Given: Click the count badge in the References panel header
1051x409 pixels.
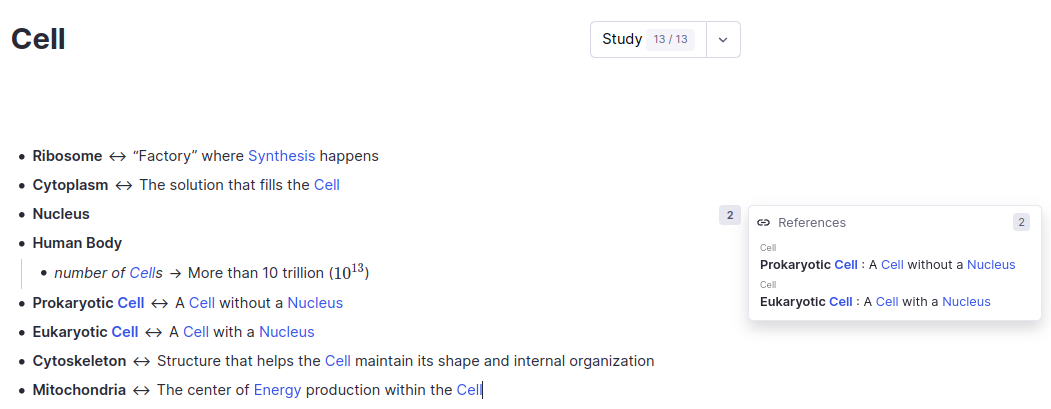Looking at the screenshot, I should 1021,223.
